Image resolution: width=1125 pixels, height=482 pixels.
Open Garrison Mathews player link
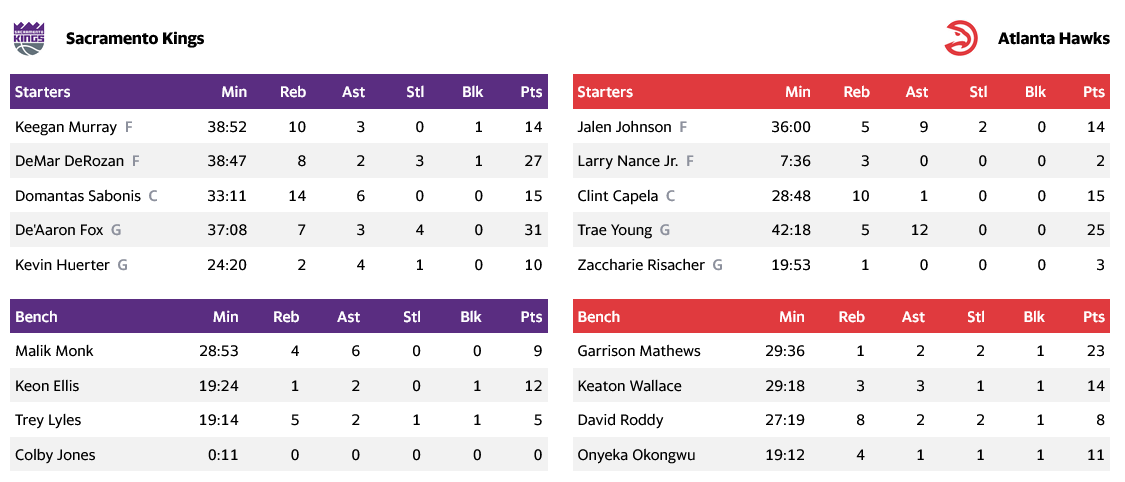point(639,351)
